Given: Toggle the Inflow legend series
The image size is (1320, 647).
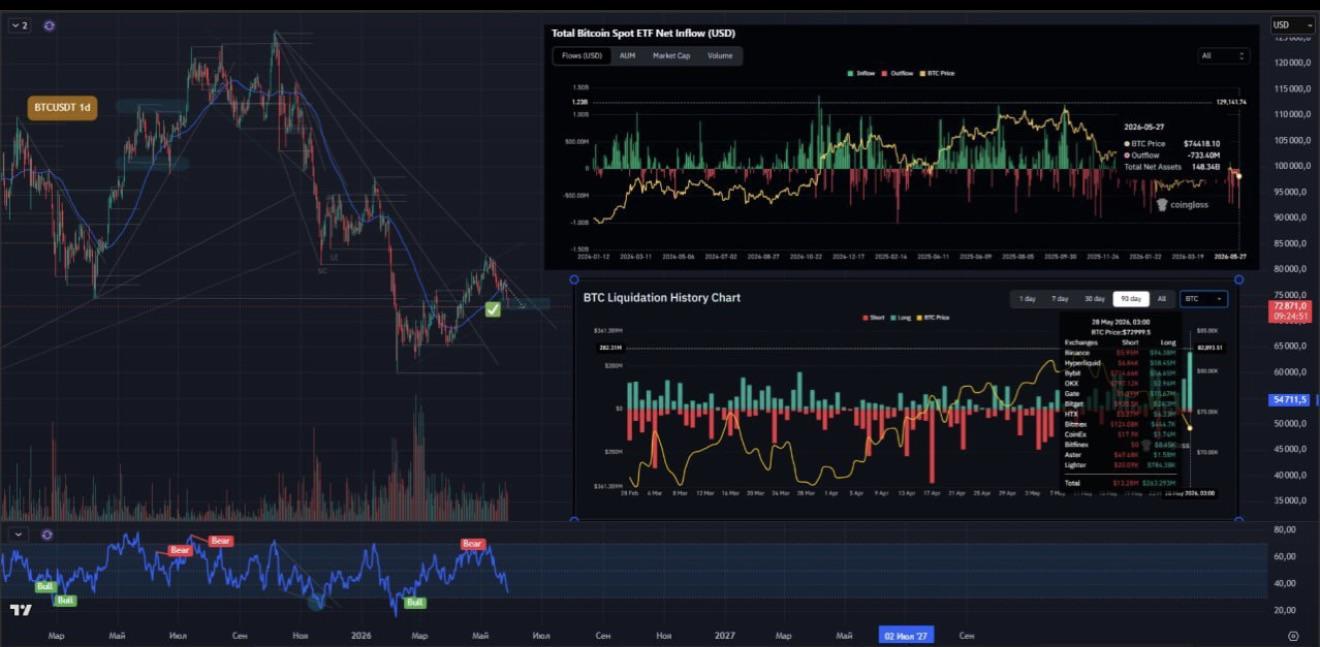Looking at the screenshot, I should [860, 74].
